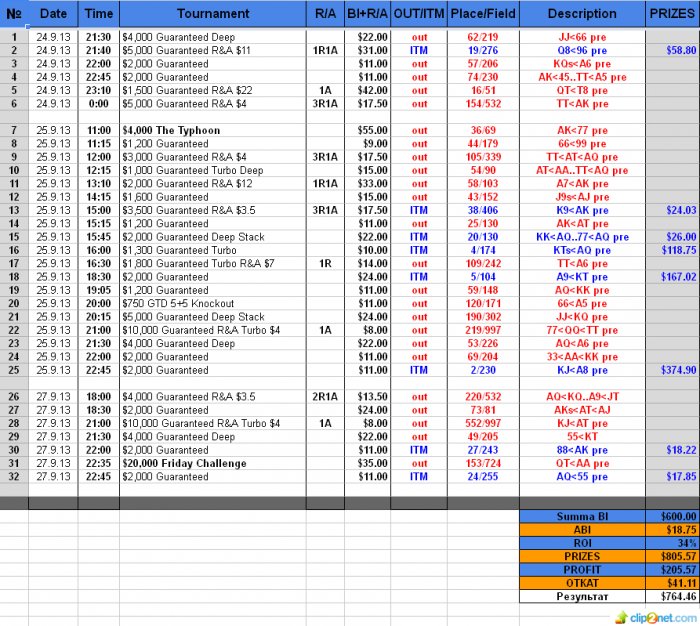Click the Description column header
Screen dimensions: 700x626
582,14
